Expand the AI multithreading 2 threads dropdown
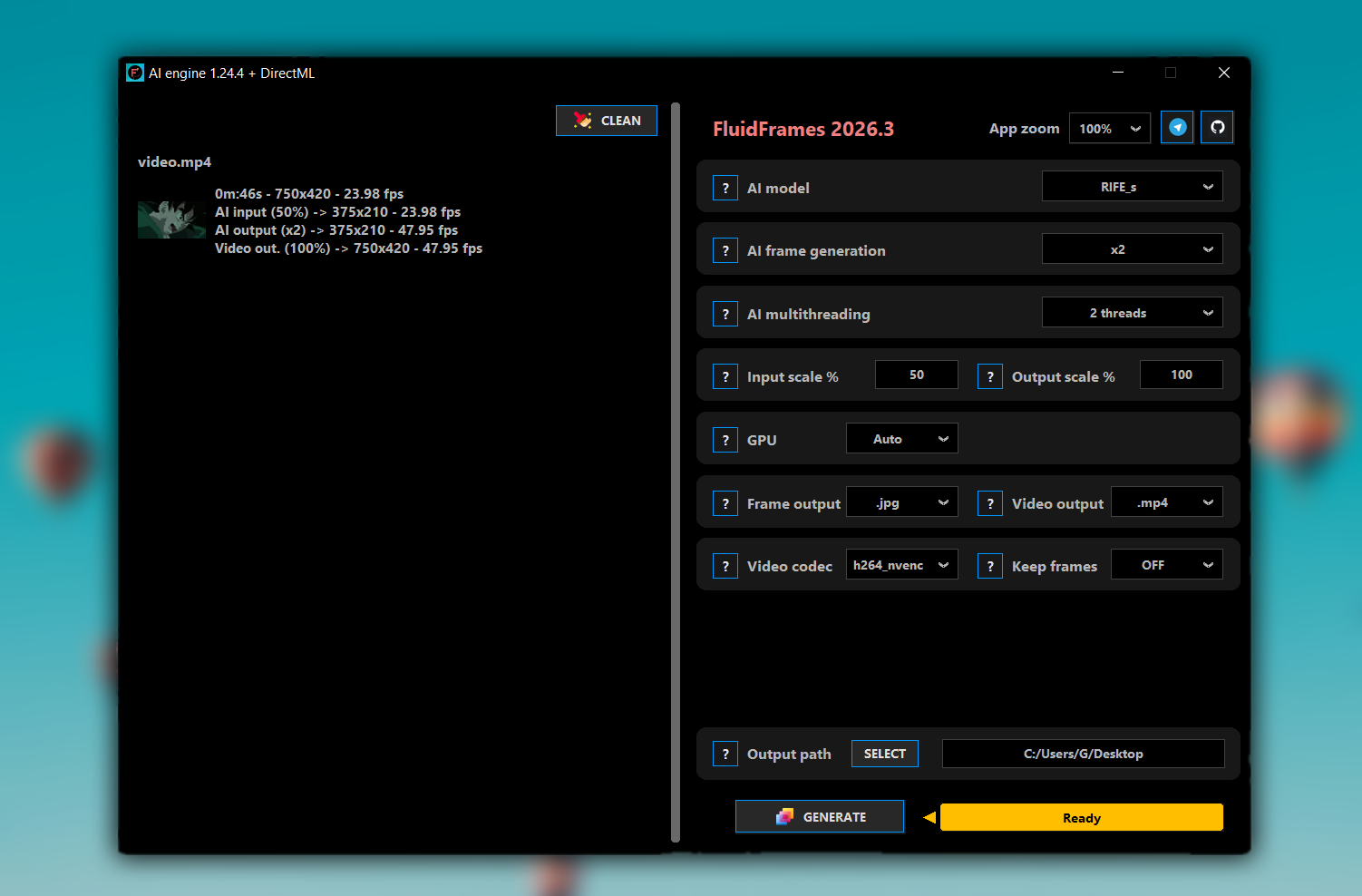1362x896 pixels. coord(1133,313)
